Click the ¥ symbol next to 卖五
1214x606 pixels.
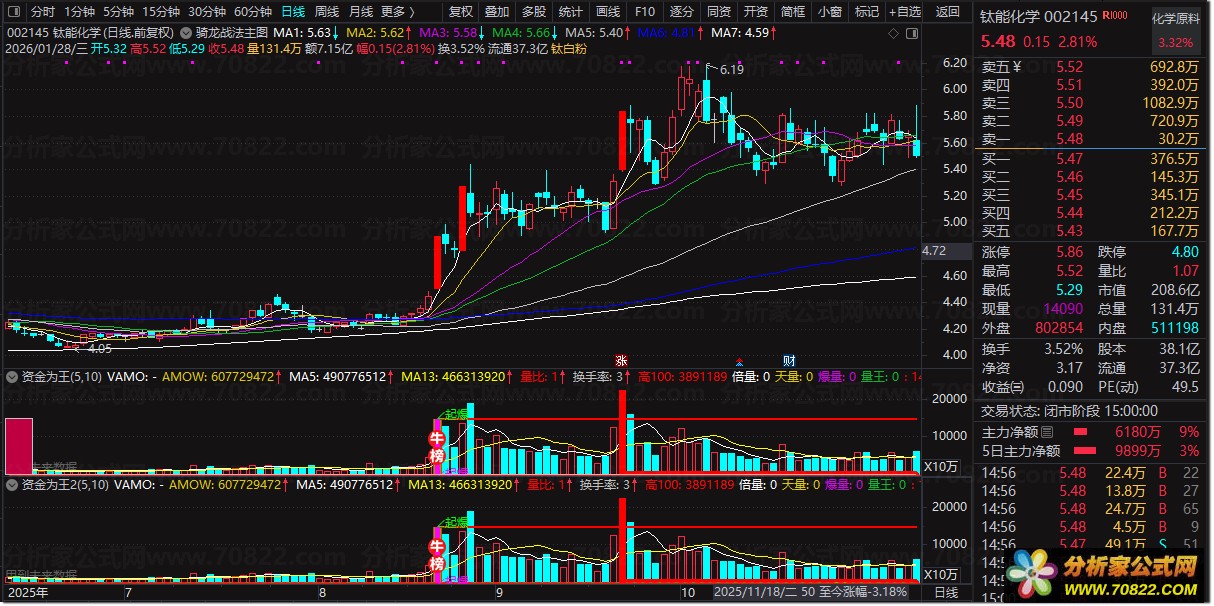tap(1017, 67)
